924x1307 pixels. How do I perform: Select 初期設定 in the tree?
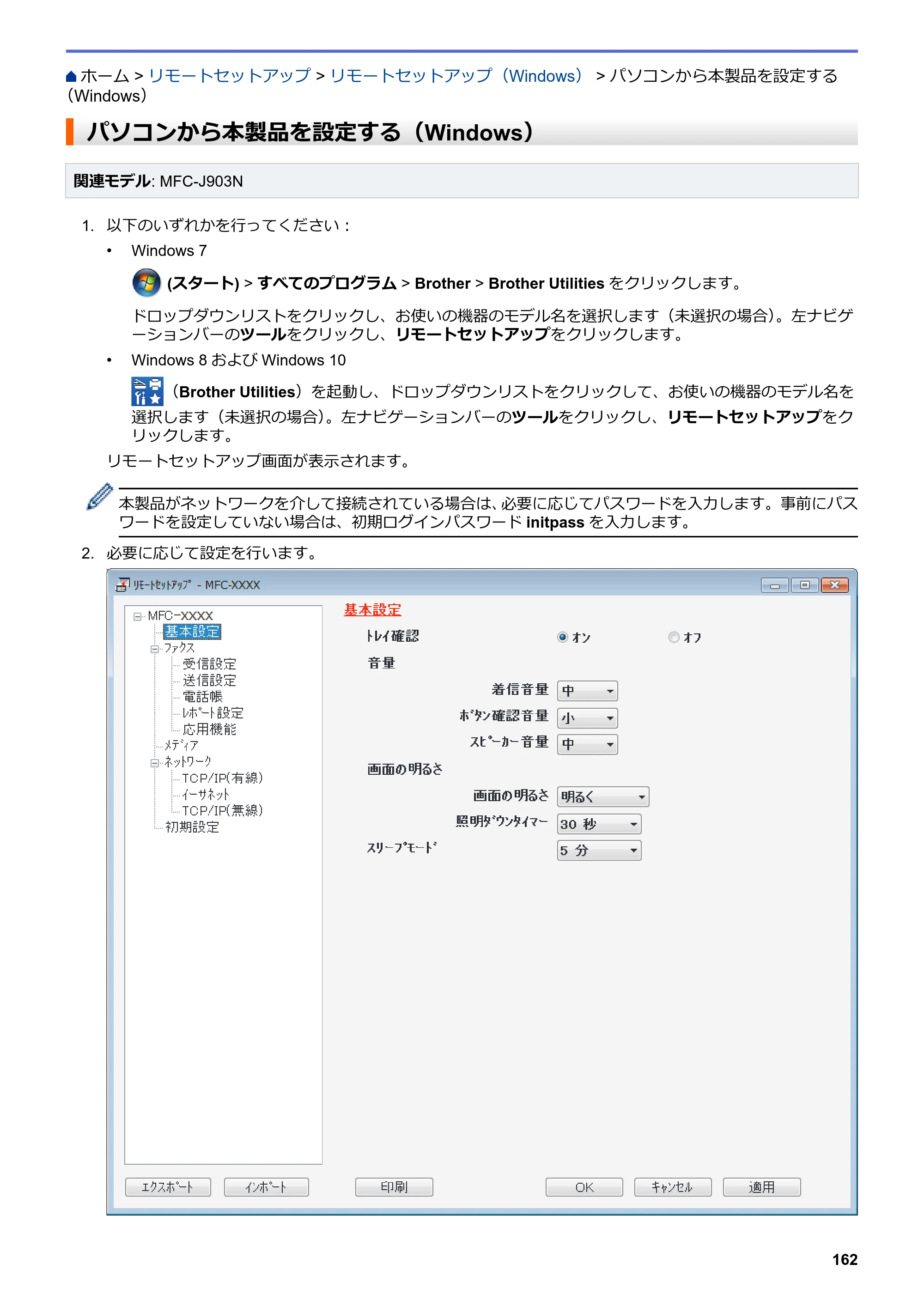[x=192, y=827]
